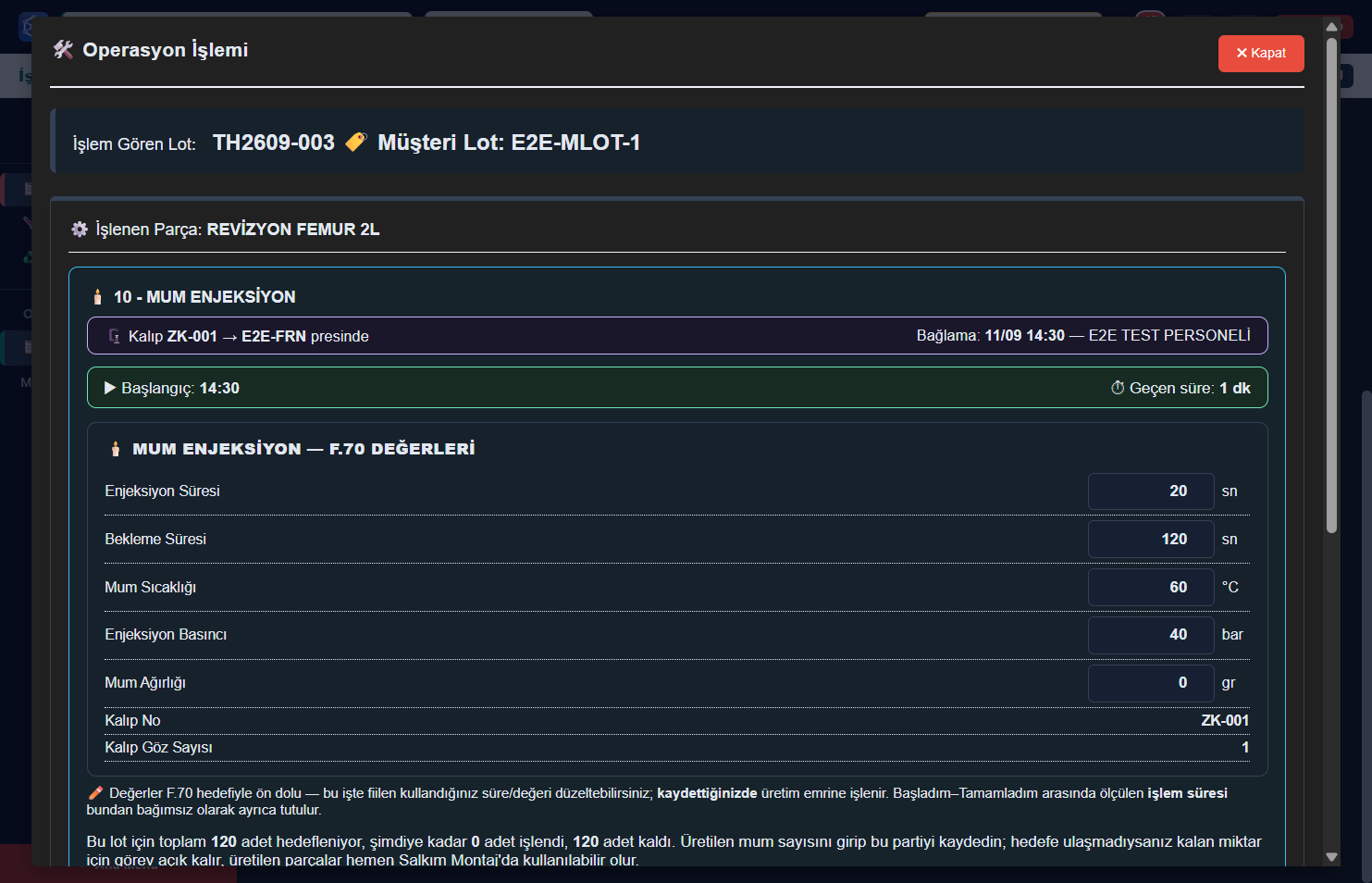Close the dialog with the Kapat button
Screen dimensions: 1372x883
[x=1261, y=53]
